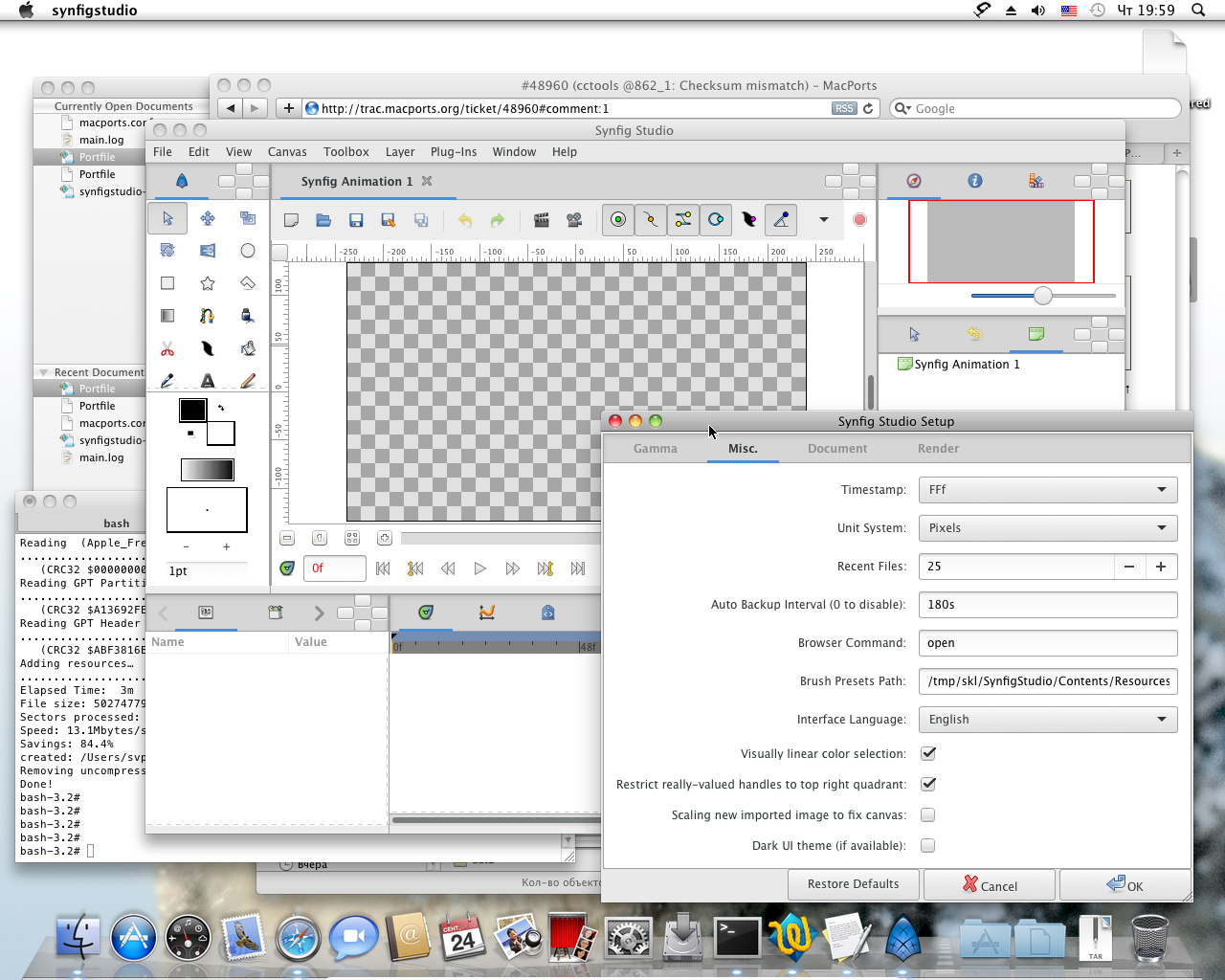Click the Restore Defaults button
The width and height of the screenshot is (1225, 980).
pyautogui.click(x=853, y=884)
